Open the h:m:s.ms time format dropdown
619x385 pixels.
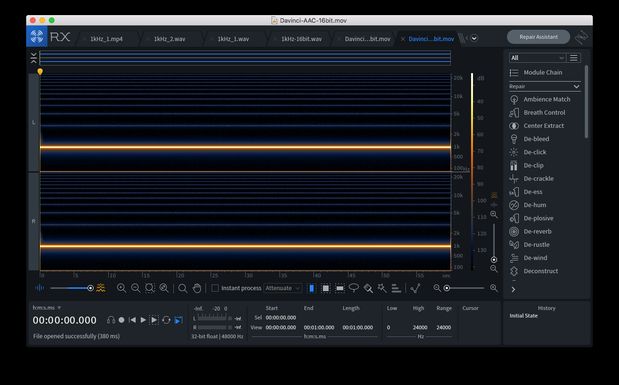47,308
